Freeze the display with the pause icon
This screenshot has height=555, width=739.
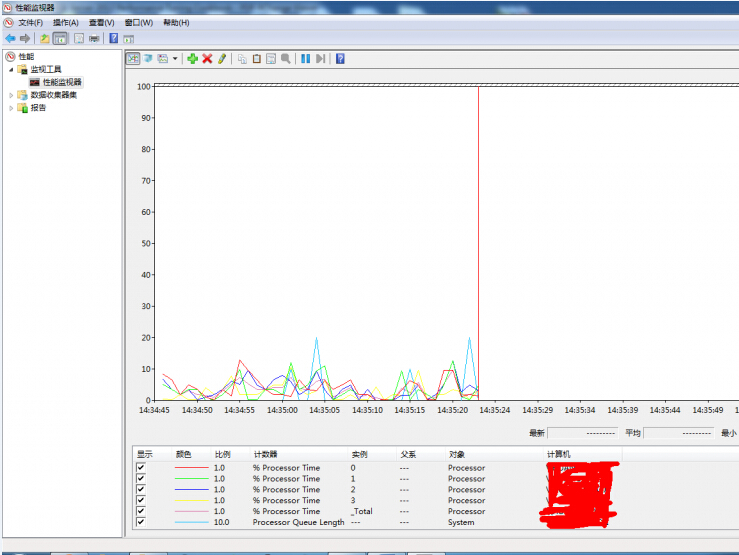pyautogui.click(x=305, y=59)
